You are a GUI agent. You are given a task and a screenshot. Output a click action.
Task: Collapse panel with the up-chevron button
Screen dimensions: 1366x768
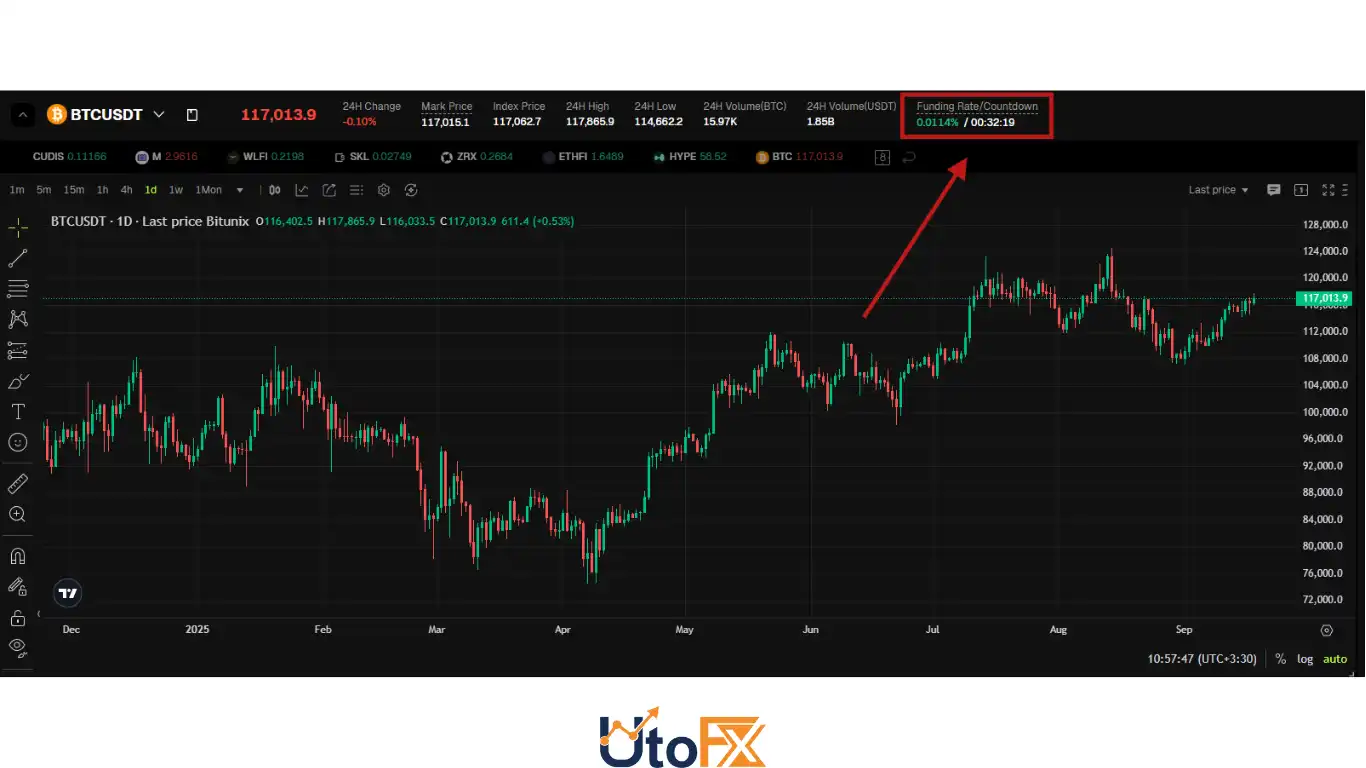[22, 115]
